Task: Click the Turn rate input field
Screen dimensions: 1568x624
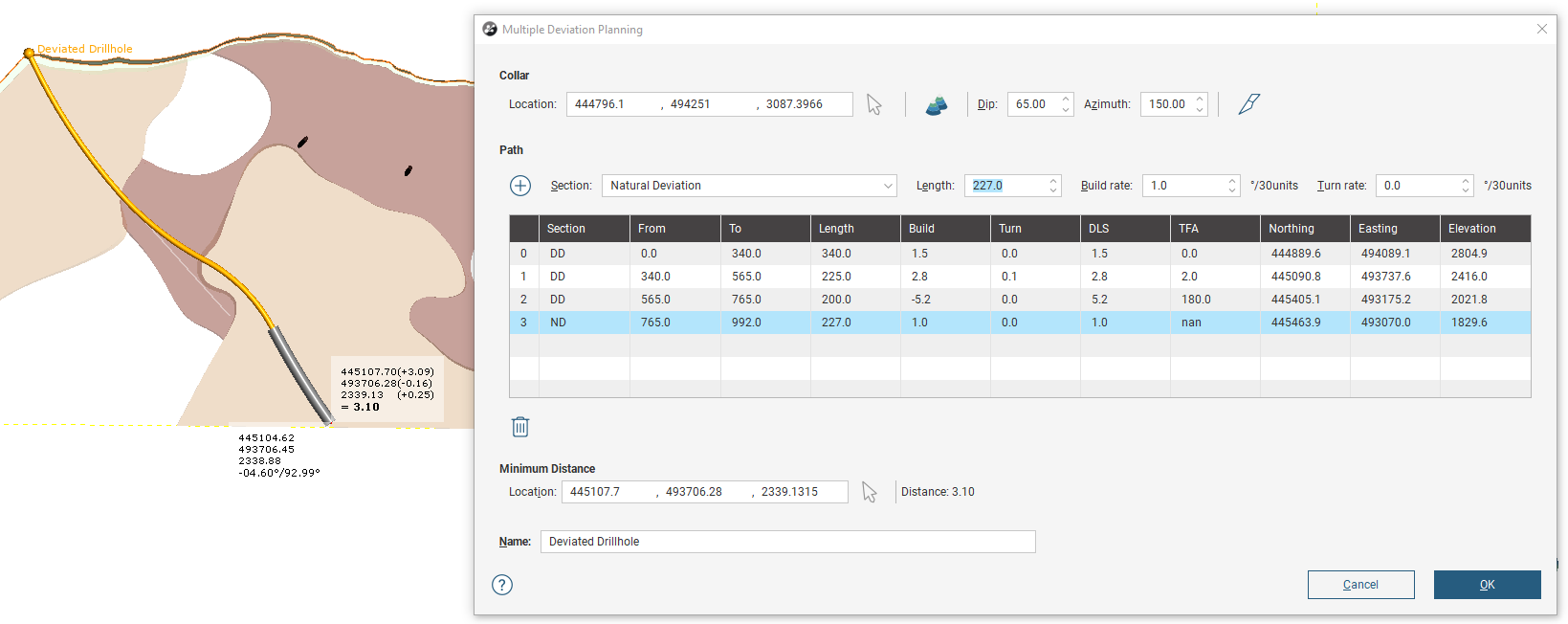Action: click(x=1417, y=186)
